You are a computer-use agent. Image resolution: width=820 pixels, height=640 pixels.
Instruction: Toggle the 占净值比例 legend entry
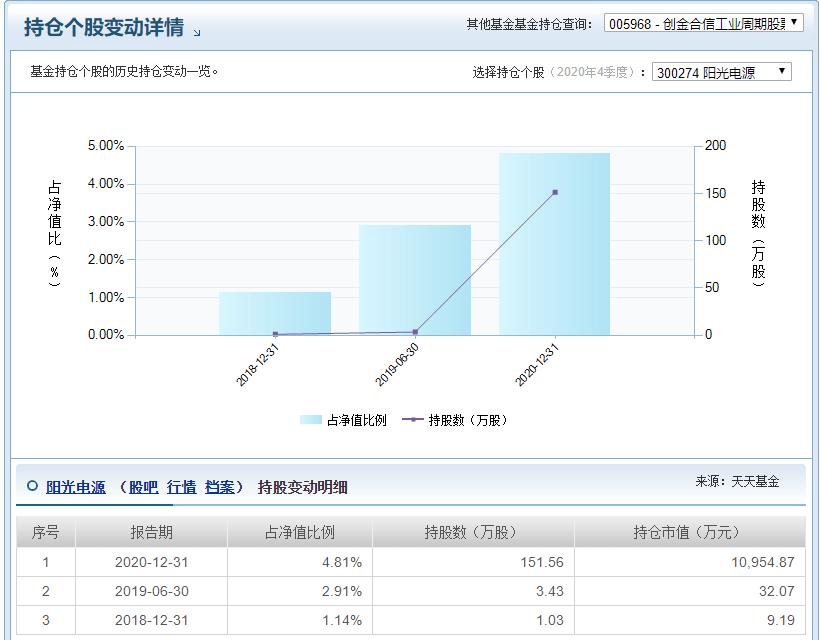point(341,418)
